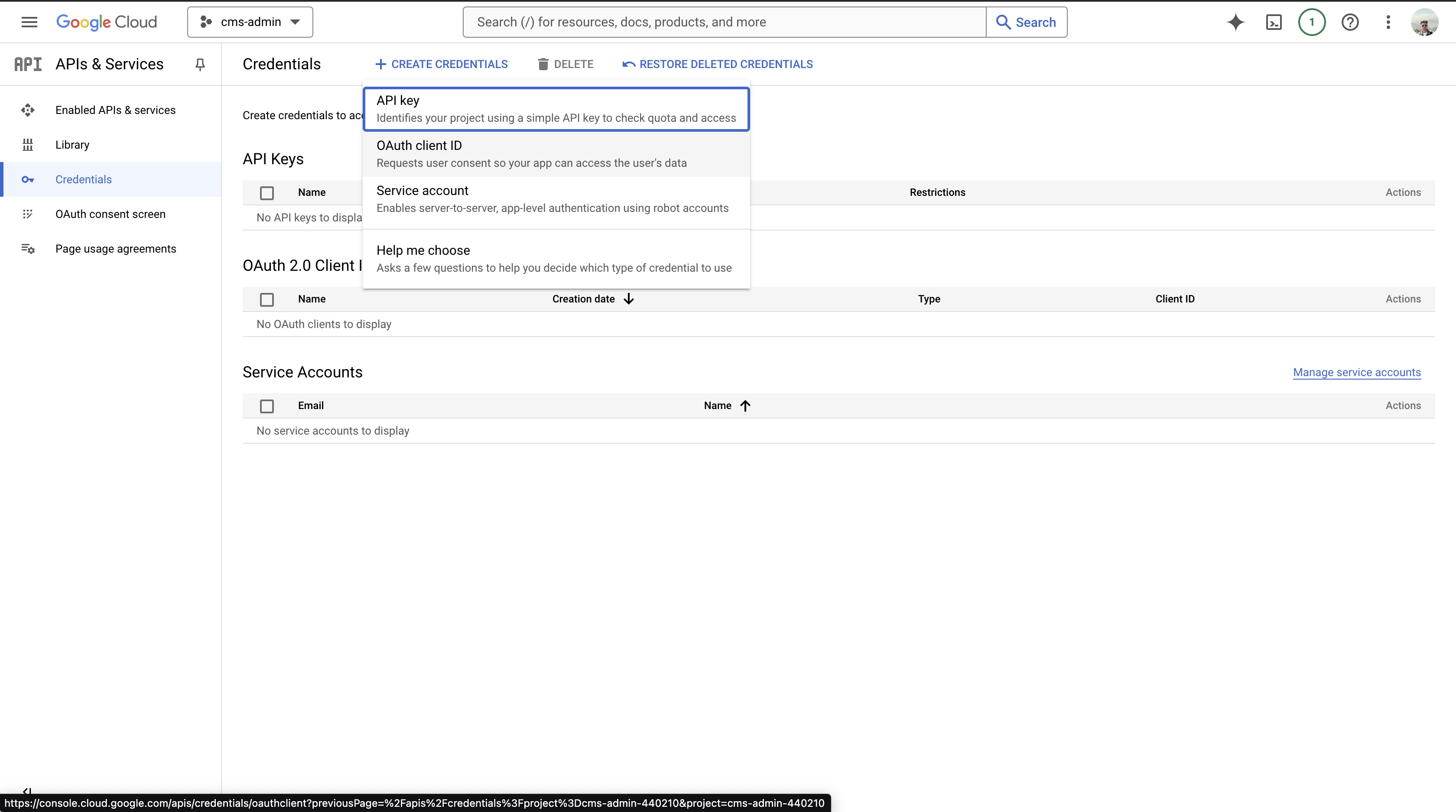The image size is (1456, 812).
Task: Collapse the side panel with the arrow icon
Action: point(26,791)
